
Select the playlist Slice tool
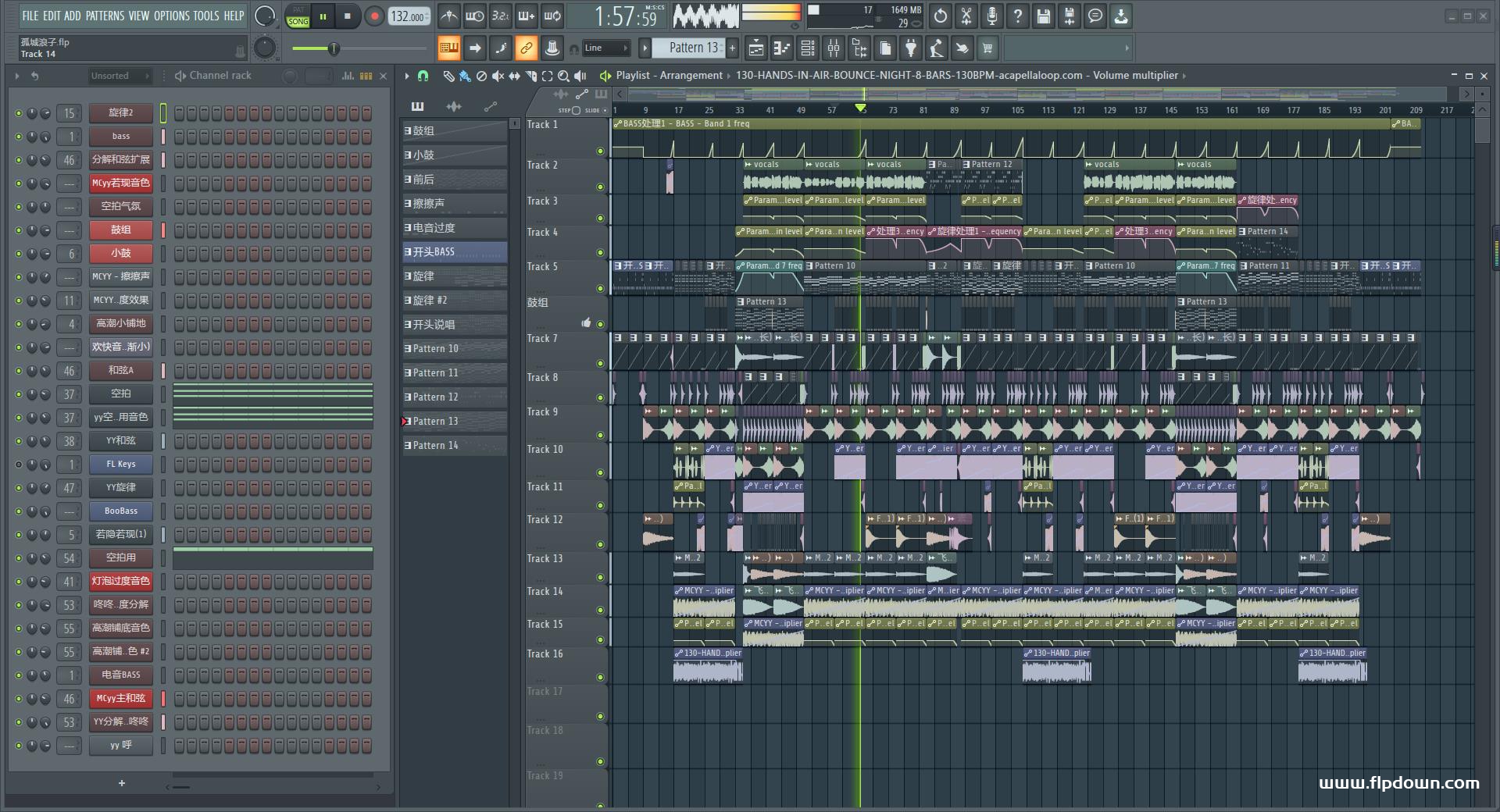click(530, 76)
